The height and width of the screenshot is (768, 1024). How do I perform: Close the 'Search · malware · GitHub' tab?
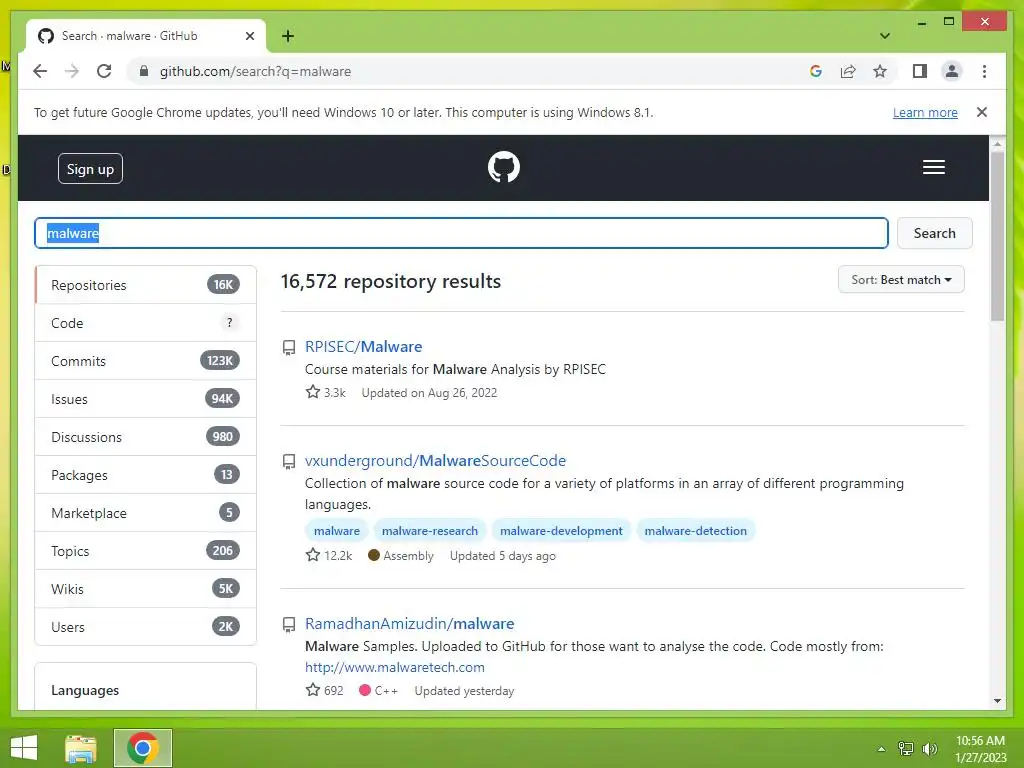click(x=249, y=36)
